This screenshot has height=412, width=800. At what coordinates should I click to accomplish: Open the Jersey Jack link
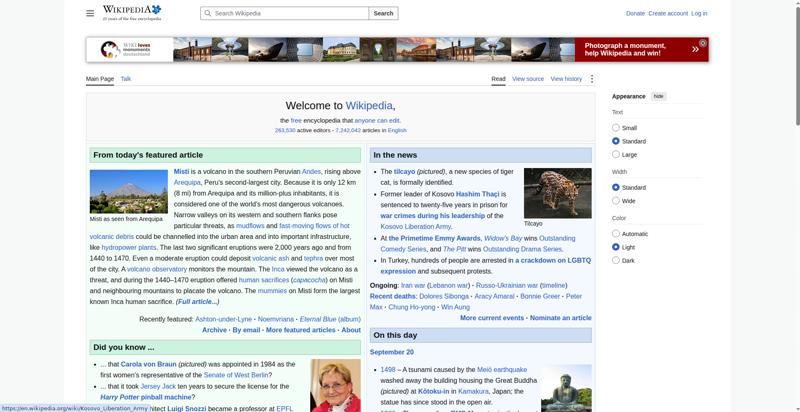pyautogui.click(x=158, y=387)
